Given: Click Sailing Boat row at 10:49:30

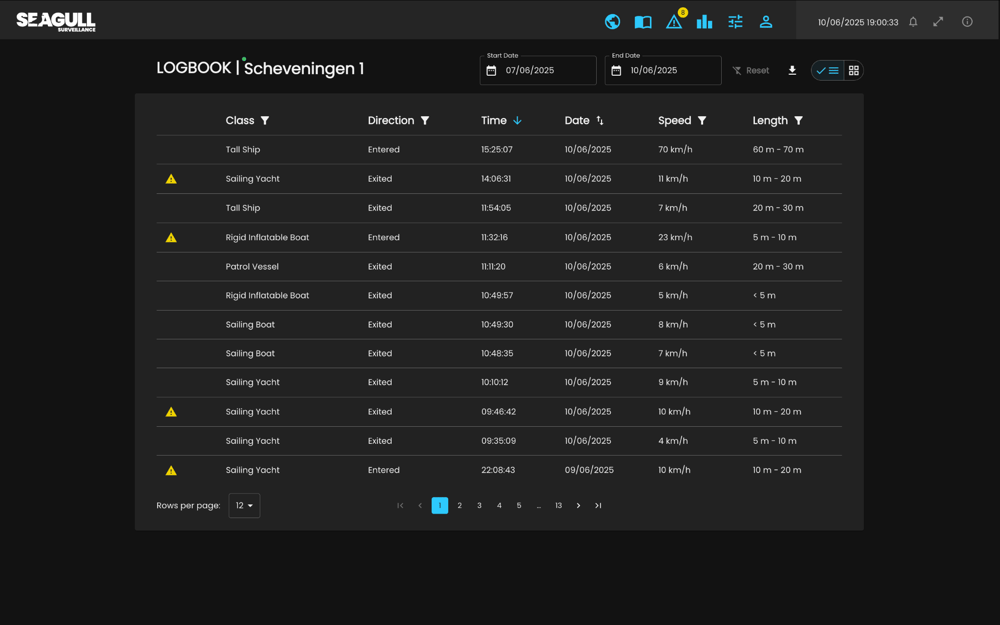Looking at the screenshot, I should (499, 325).
